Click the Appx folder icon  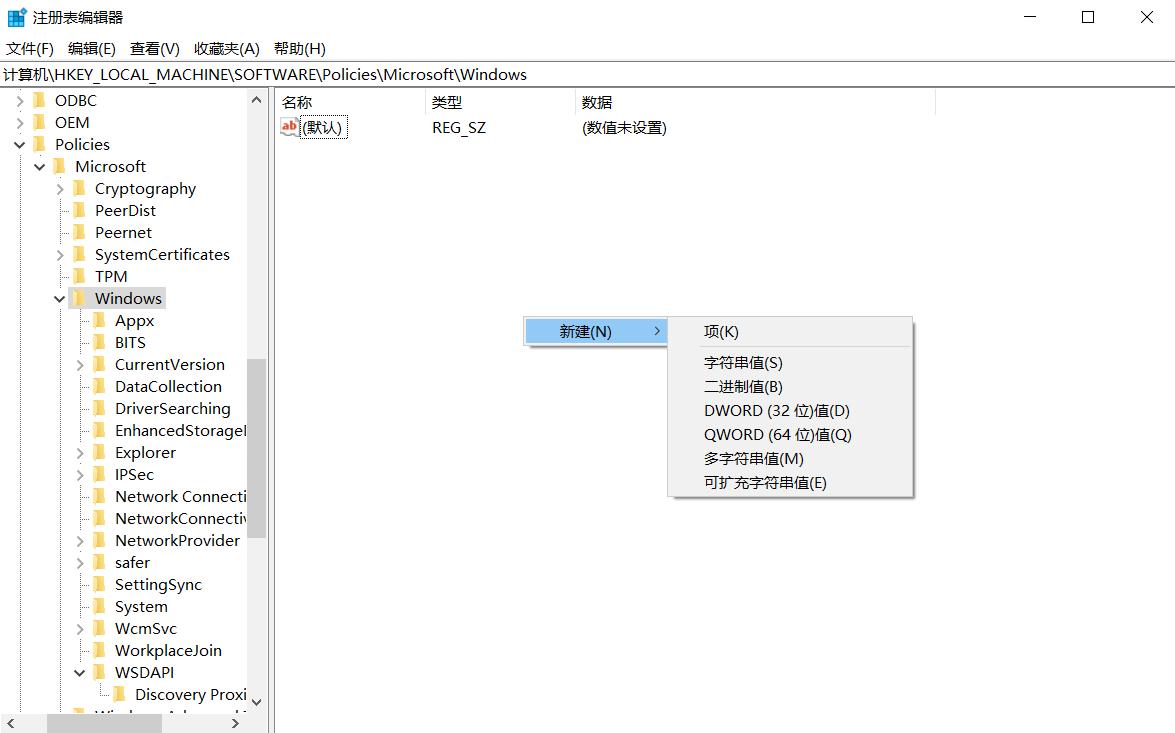tap(100, 320)
